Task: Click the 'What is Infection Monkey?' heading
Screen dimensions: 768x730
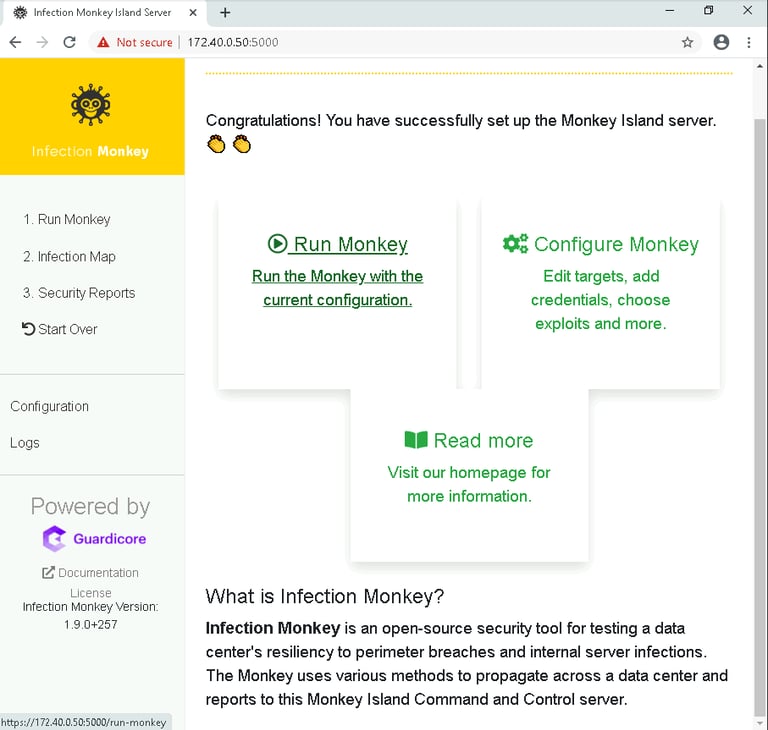Action: (325, 596)
